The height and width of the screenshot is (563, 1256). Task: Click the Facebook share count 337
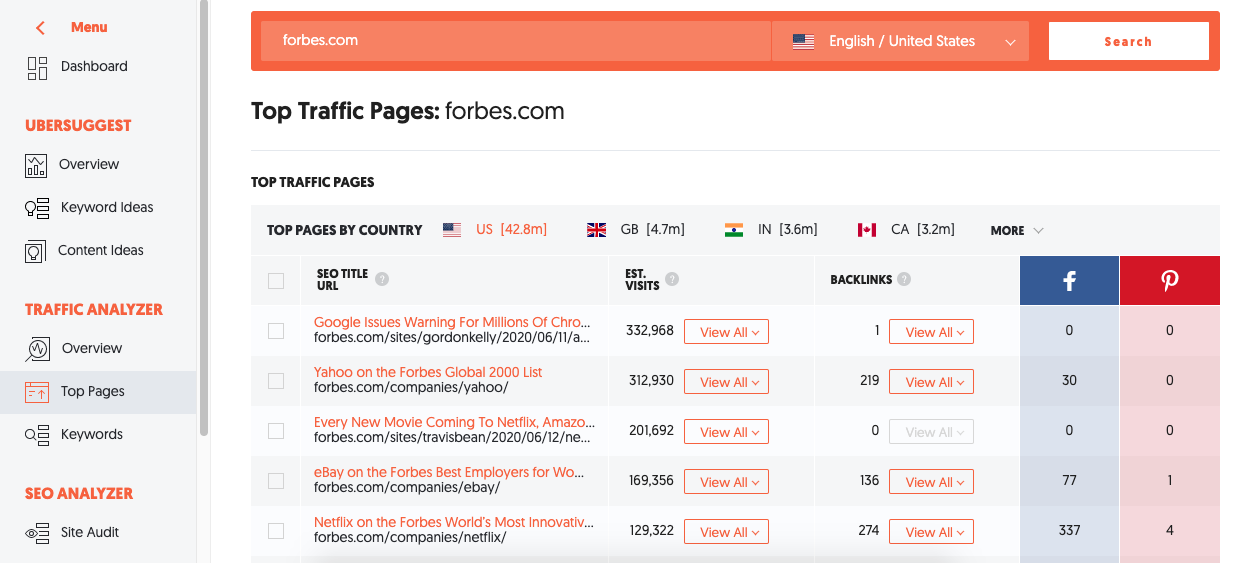tap(1069, 531)
